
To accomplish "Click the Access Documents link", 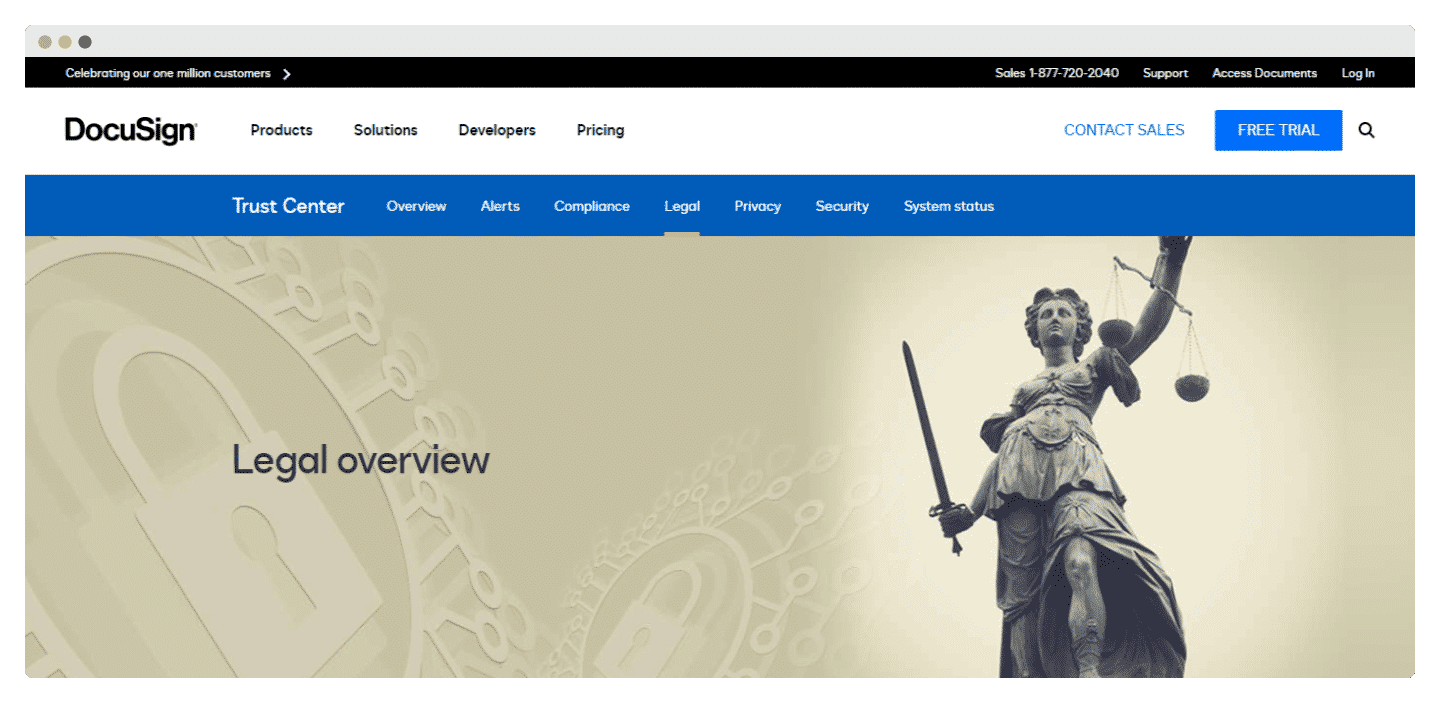I will (1264, 73).
